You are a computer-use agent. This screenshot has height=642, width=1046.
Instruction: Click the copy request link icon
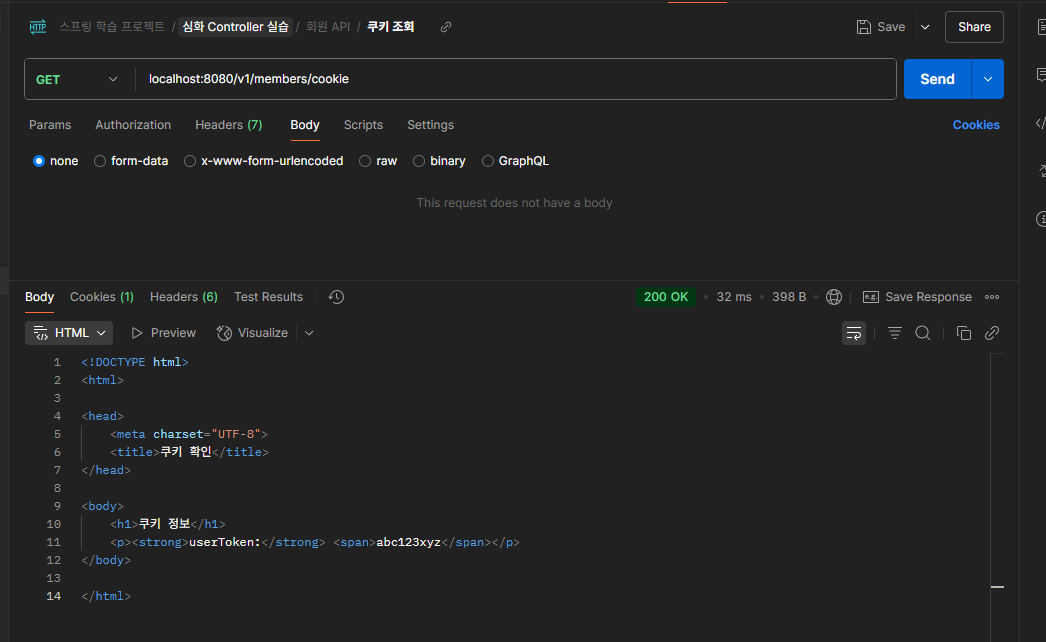pyautogui.click(x=446, y=27)
